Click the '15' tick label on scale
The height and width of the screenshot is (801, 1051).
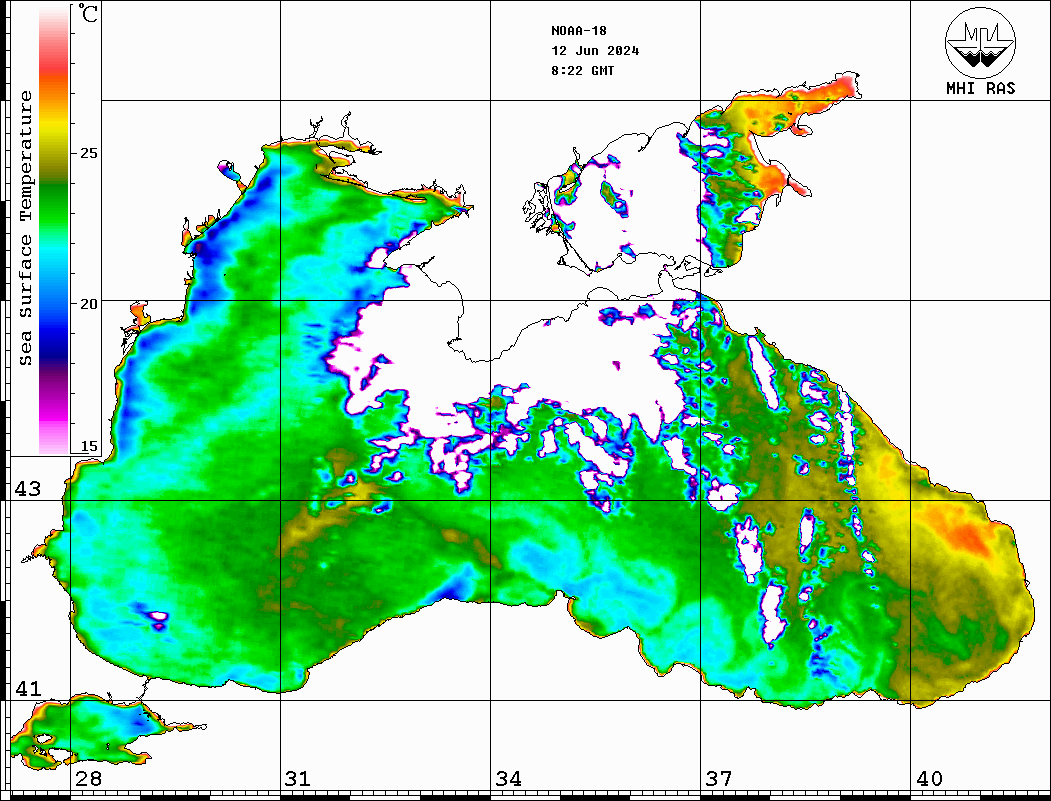tap(88, 446)
